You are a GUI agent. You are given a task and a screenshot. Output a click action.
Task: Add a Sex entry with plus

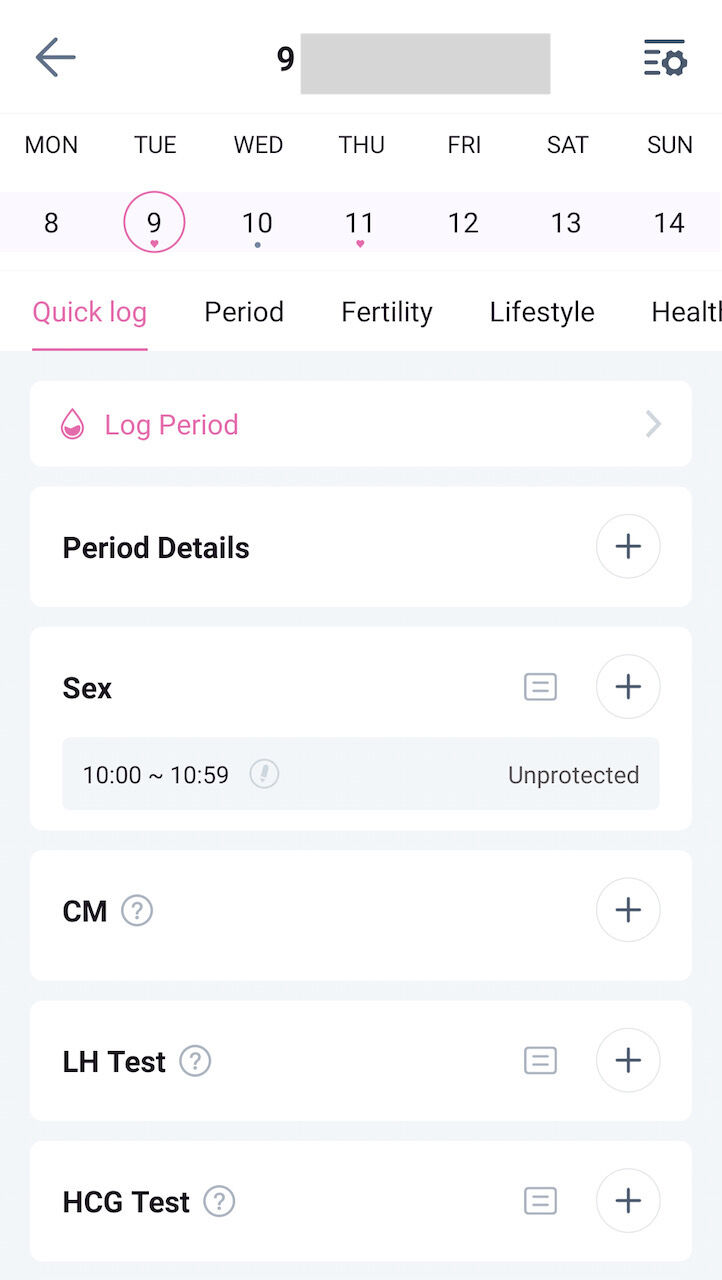pyautogui.click(x=627, y=687)
